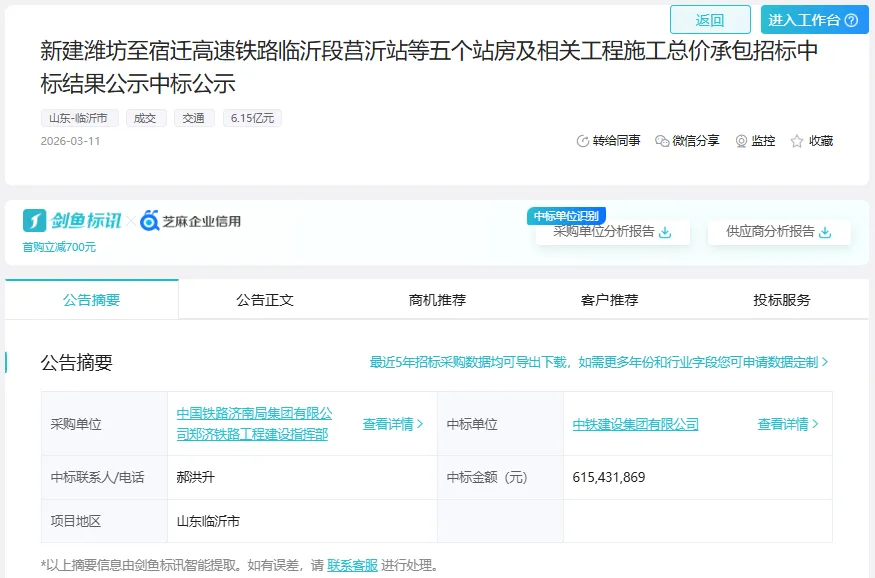Click the forward-to-colleague icon (转给同事)
Viewport: 875px width, 578px height.
tap(583, 141)
